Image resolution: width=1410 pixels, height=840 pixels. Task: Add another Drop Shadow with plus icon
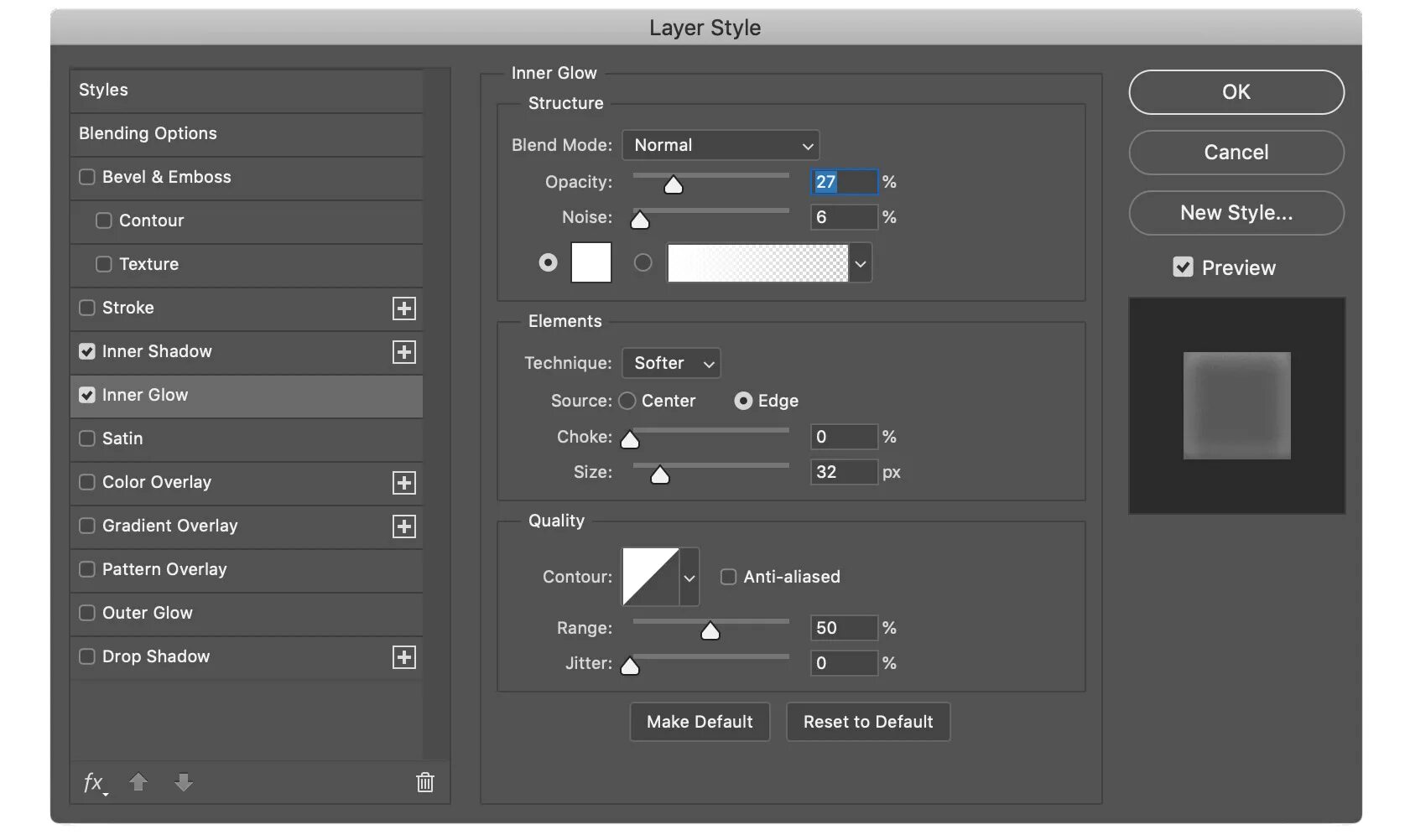[404, 657]
